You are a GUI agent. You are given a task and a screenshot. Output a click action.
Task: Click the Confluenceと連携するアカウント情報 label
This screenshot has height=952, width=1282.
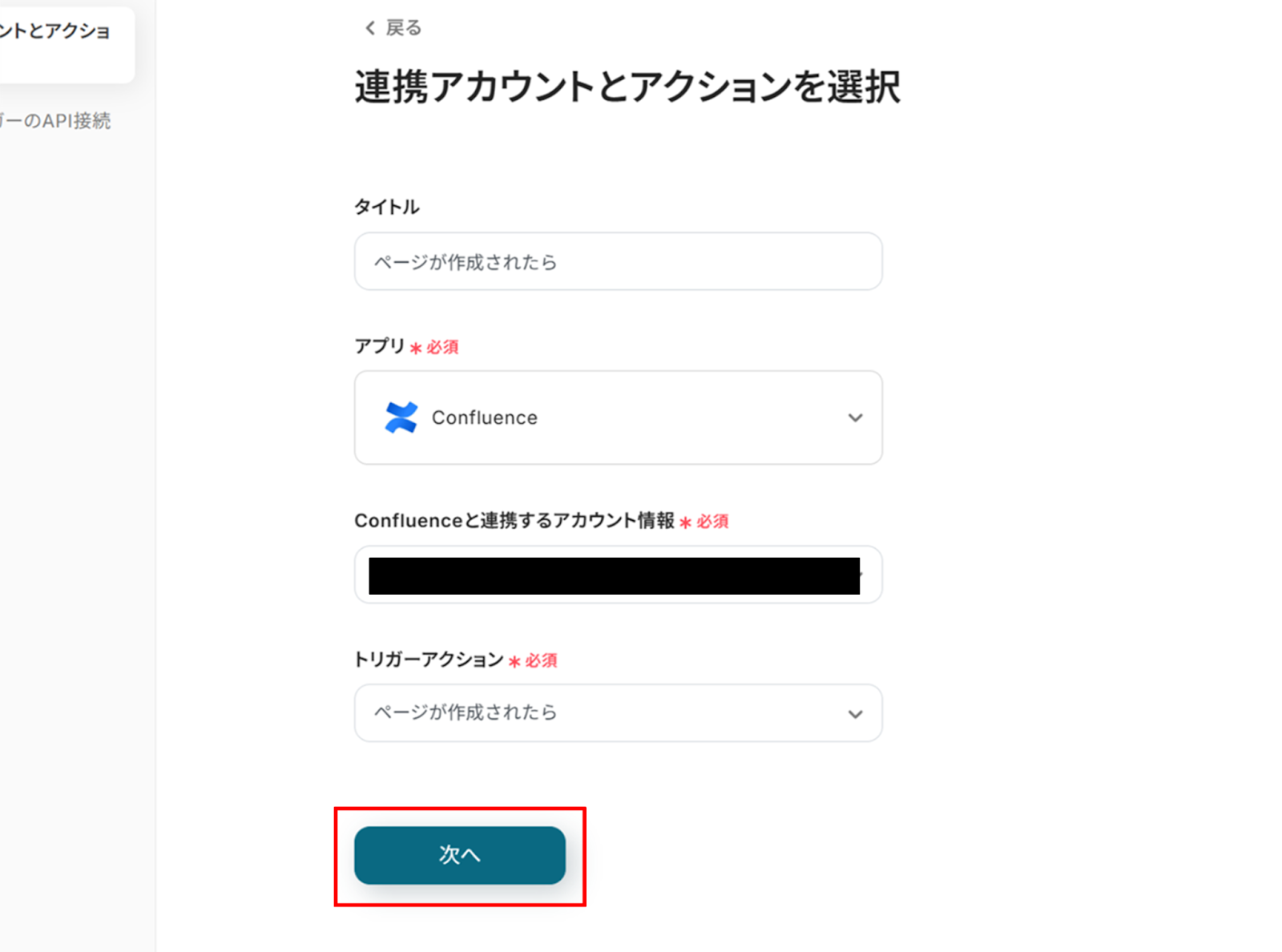514,521
